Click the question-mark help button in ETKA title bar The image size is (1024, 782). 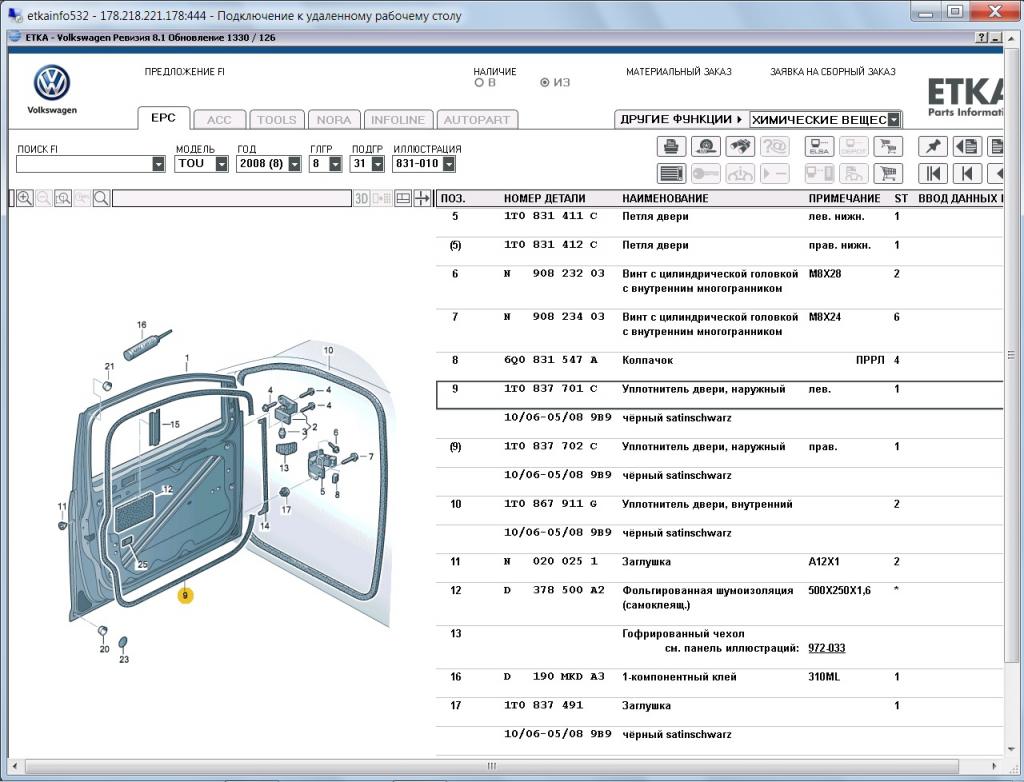click(x=982, y=38)
